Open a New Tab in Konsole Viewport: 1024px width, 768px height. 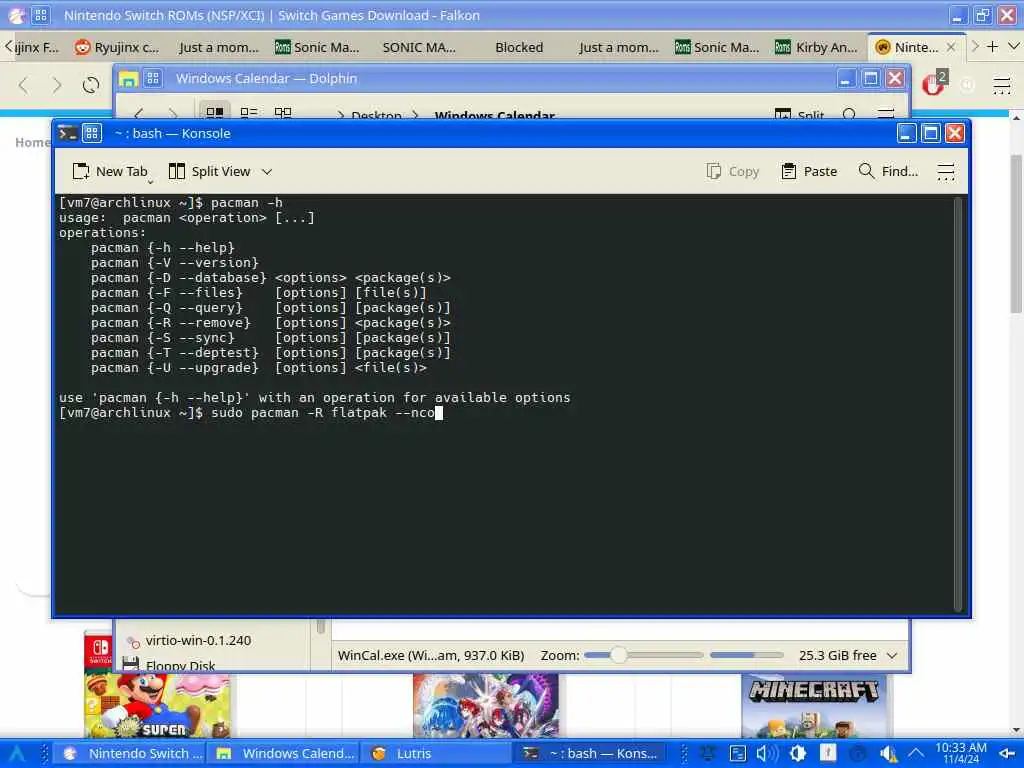pos(110,171)
